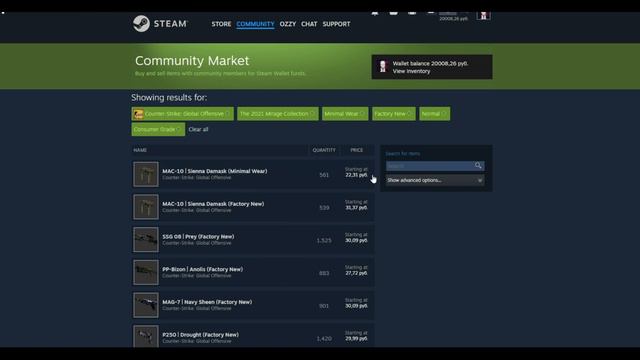
Task: Sort listings by PRICE column
Action: (x=356, y=150)
